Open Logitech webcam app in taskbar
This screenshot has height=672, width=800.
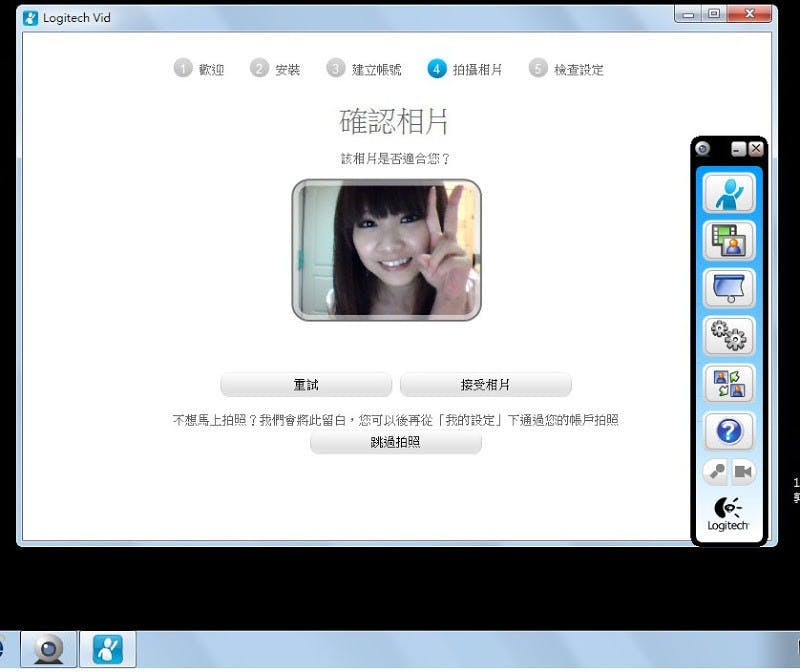(x=47, y=650)
